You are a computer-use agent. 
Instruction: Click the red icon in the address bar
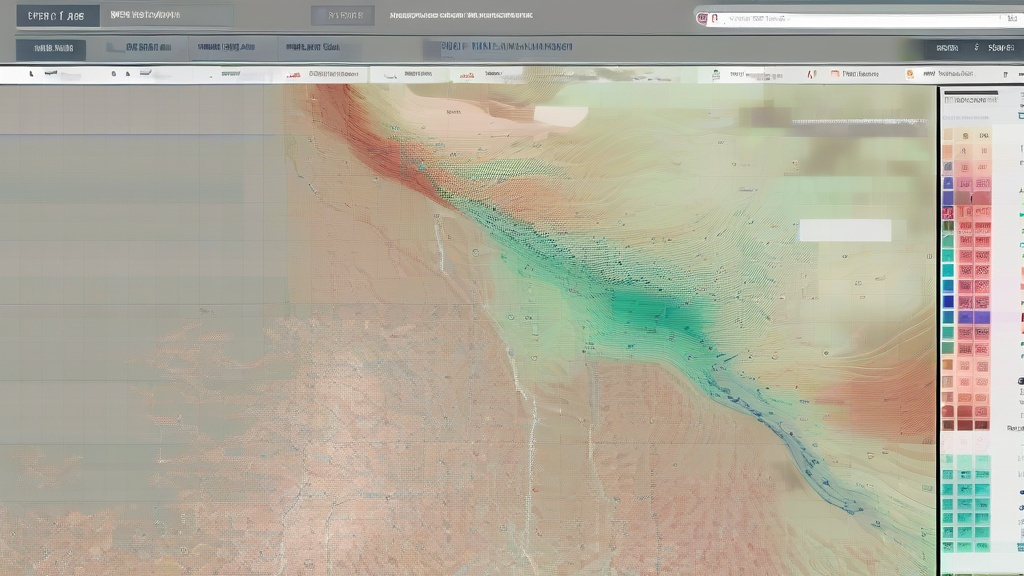tap(702, 18)
